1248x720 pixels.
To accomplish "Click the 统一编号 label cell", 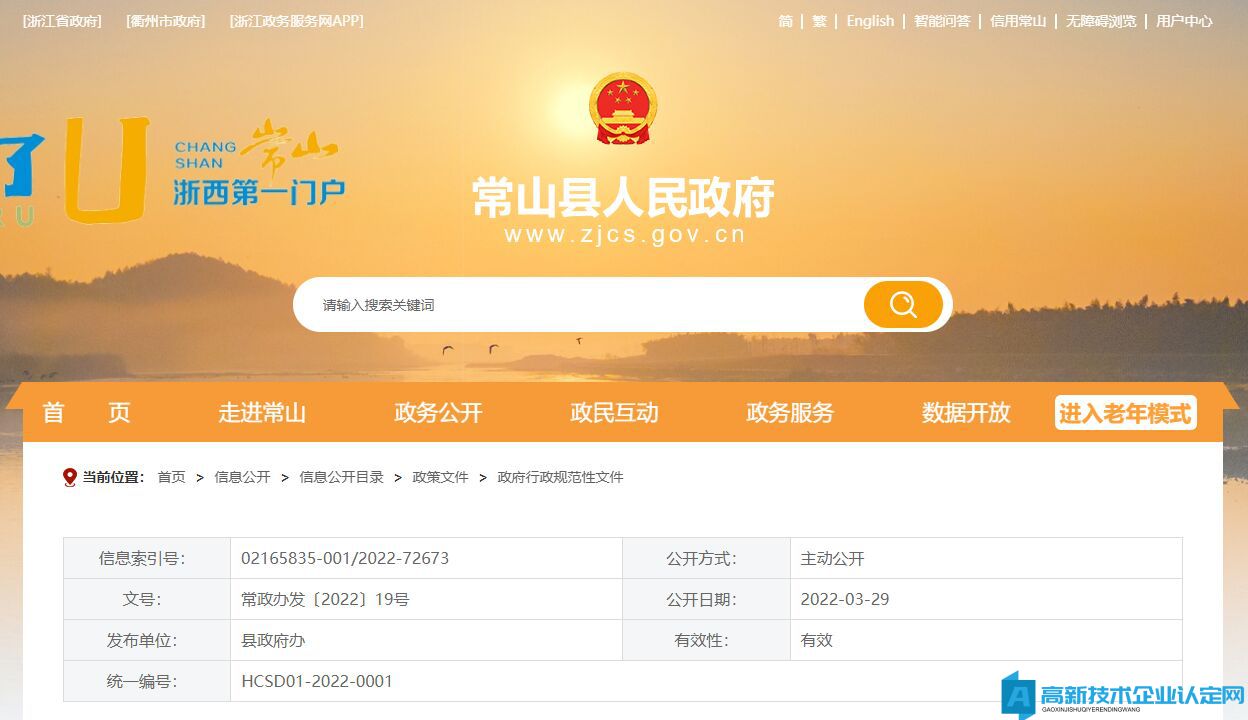I will tap(147, 681).
